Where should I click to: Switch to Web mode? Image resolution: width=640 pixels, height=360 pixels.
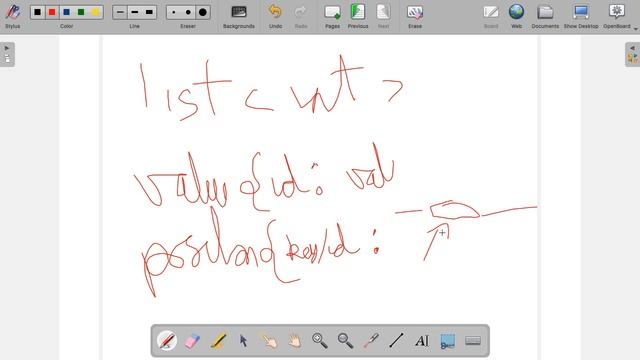point(516,16)
